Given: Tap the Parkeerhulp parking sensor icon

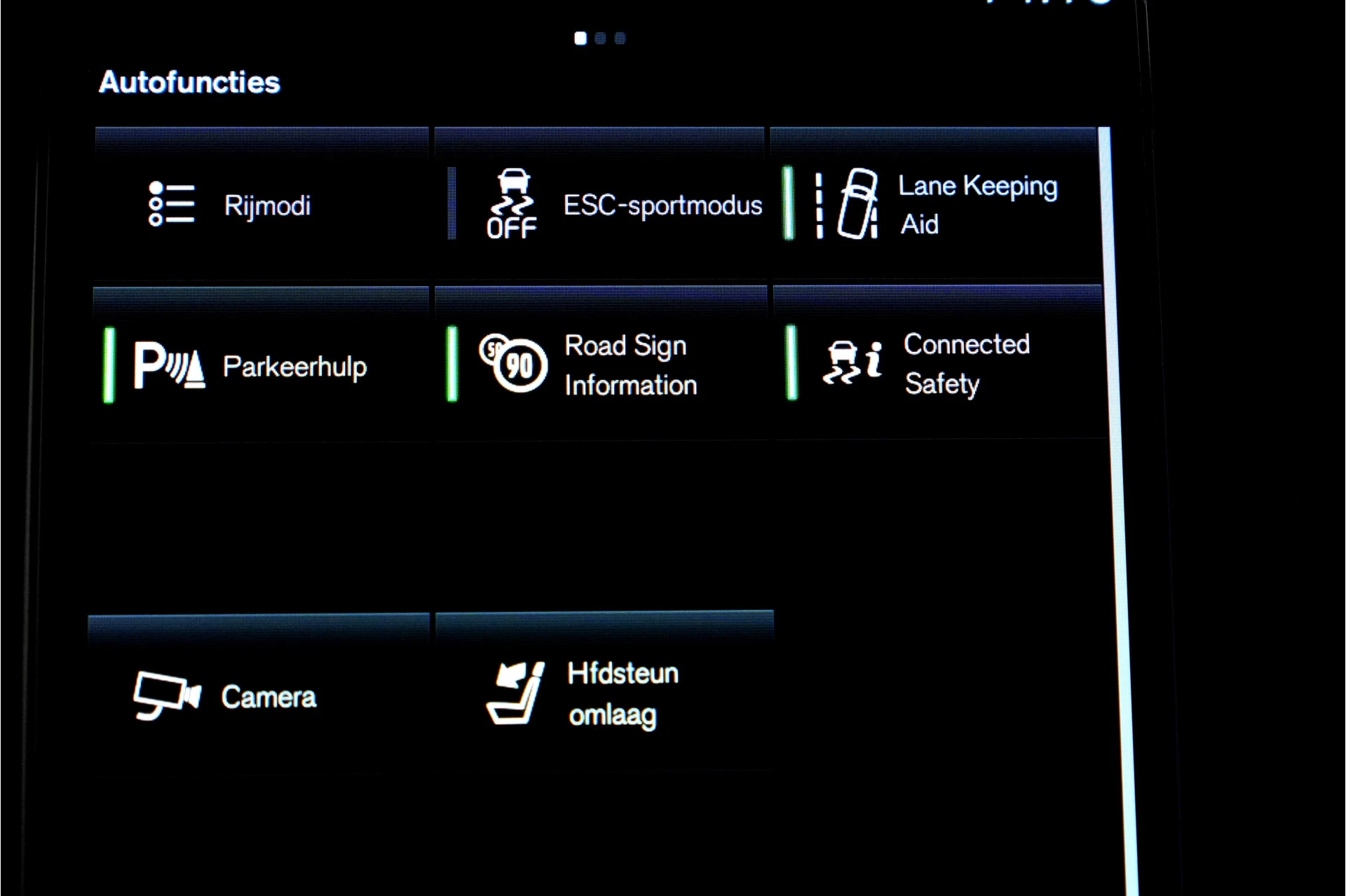Looking at the screenshot, I should (x=170, y=365).
